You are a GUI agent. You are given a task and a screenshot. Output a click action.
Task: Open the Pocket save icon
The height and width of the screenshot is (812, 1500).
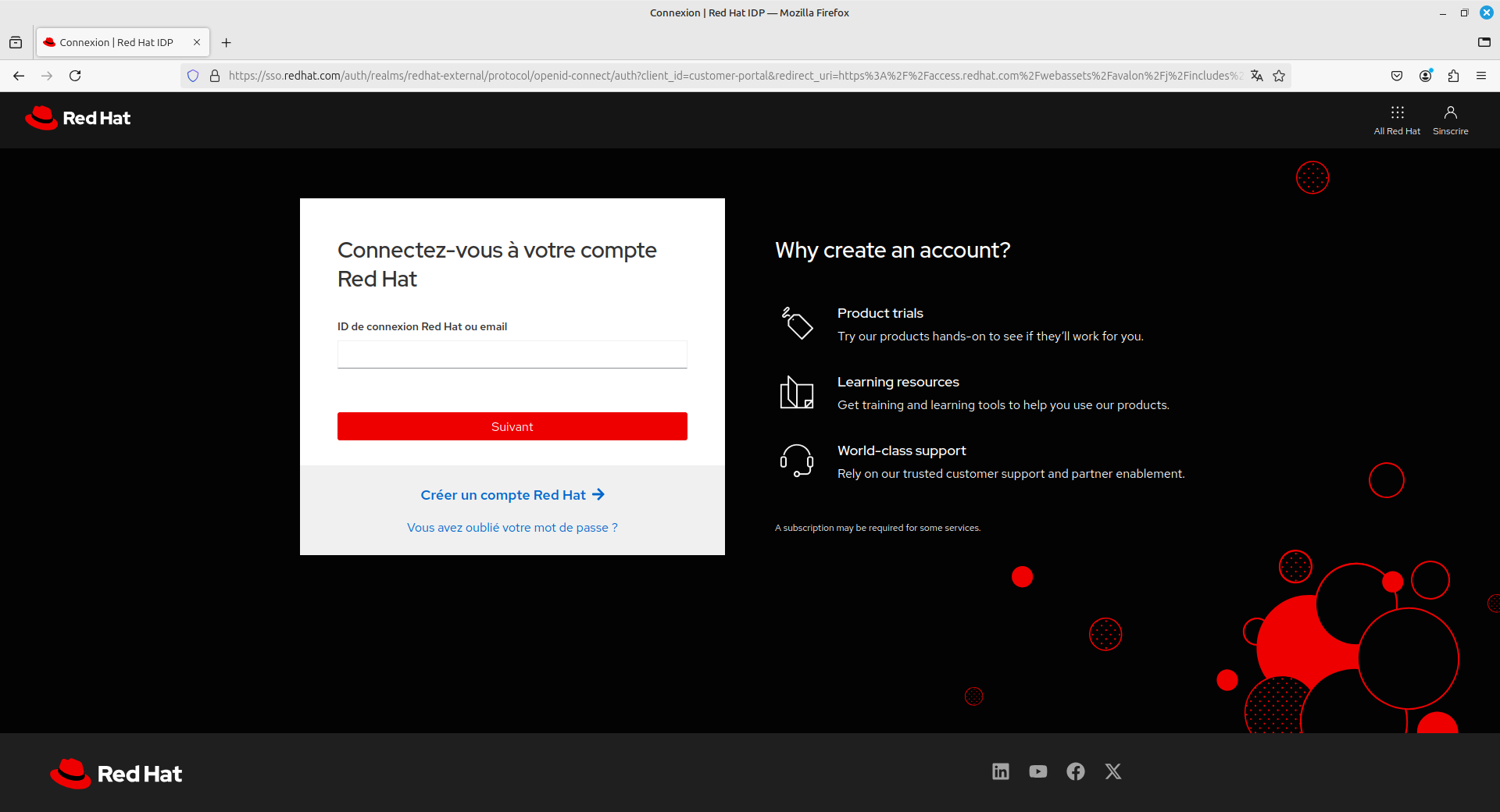1397,76
